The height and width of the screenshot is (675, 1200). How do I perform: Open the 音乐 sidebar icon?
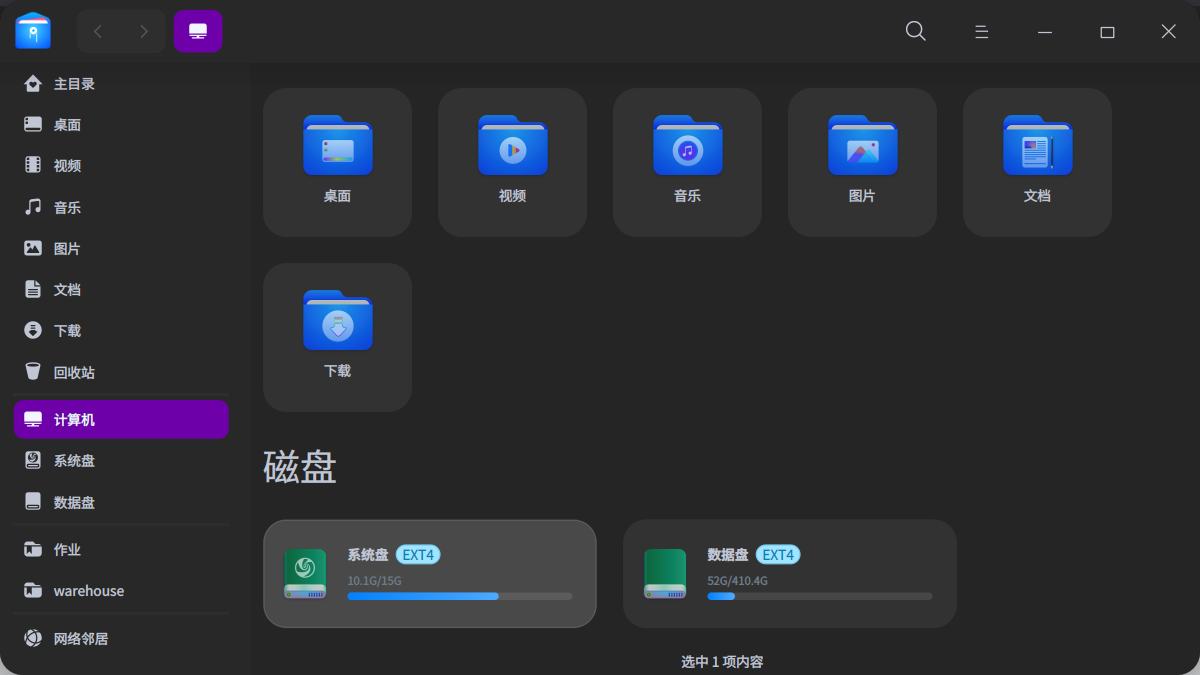[31, 207]
